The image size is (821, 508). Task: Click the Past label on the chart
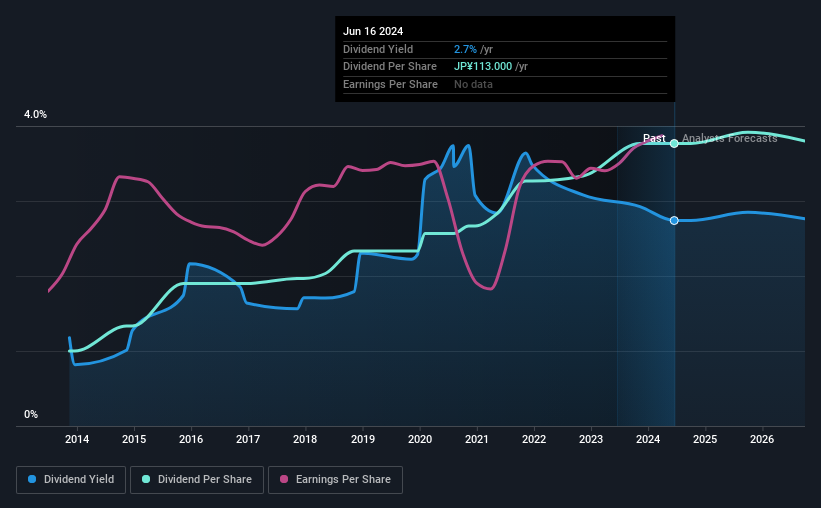[x=654, y=138]
